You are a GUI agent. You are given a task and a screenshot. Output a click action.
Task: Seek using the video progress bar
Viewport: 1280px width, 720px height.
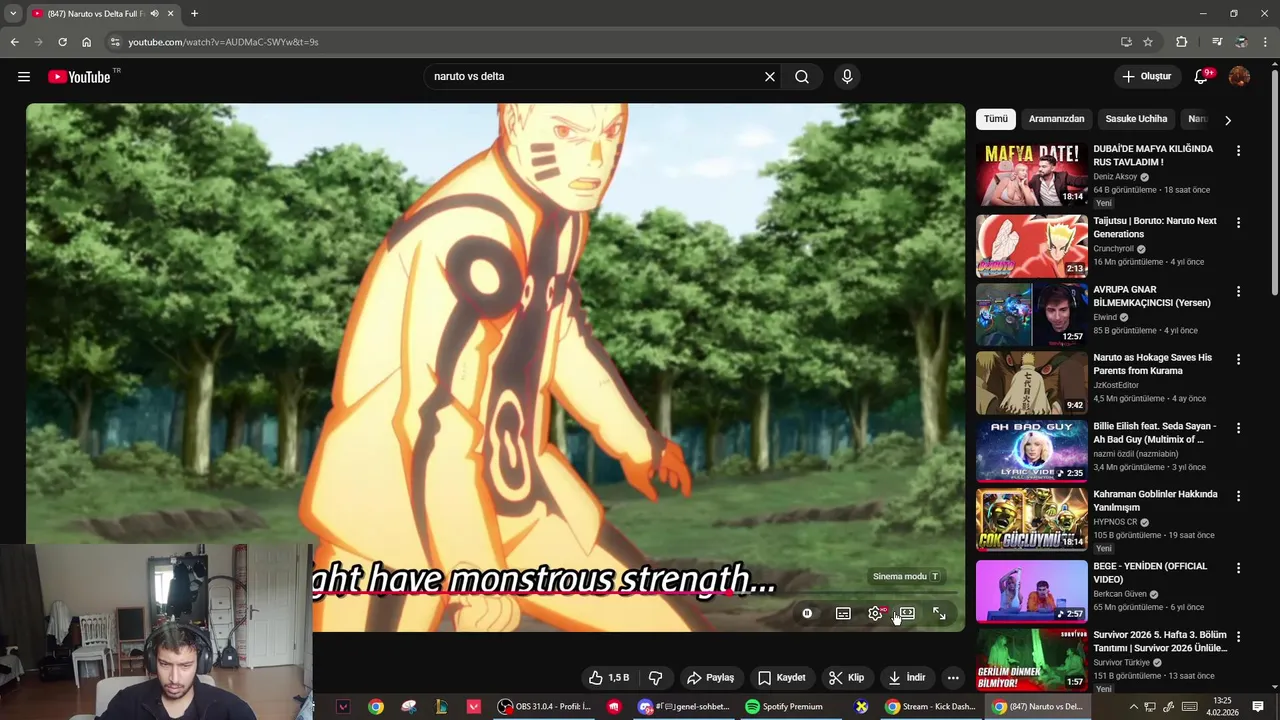click(x=635, y=594)
